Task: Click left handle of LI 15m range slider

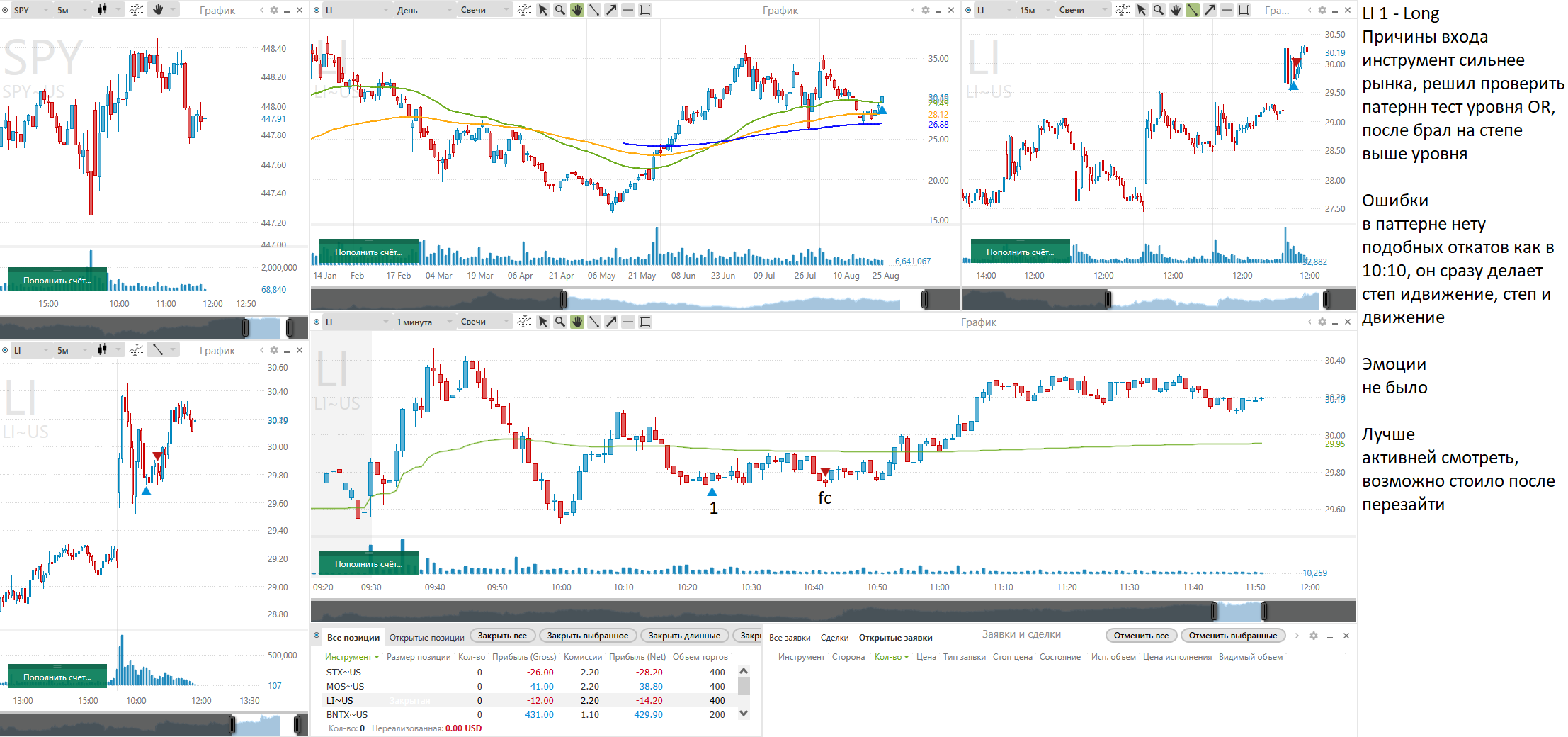Action: 1108,300
